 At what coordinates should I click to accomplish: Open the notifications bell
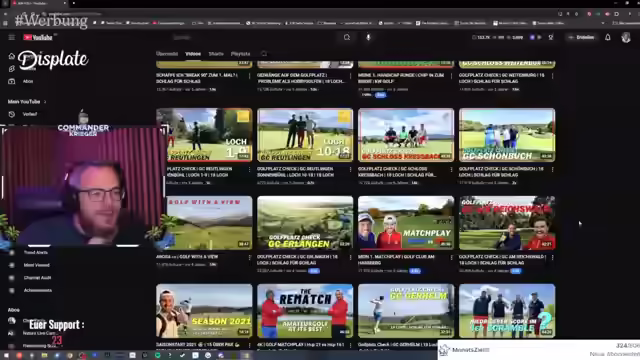[x=608, y=38]
